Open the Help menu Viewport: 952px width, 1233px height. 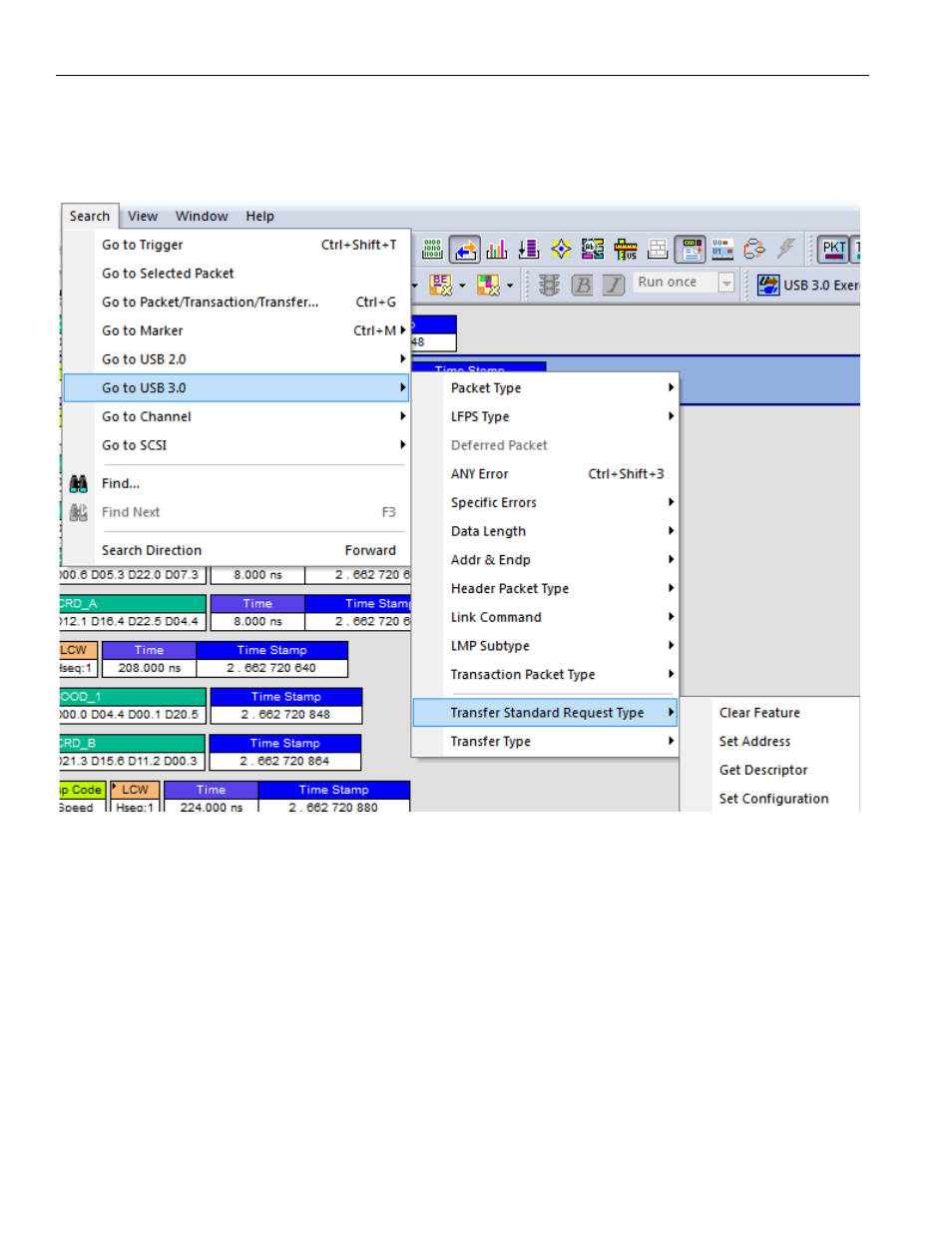[259, 216]
